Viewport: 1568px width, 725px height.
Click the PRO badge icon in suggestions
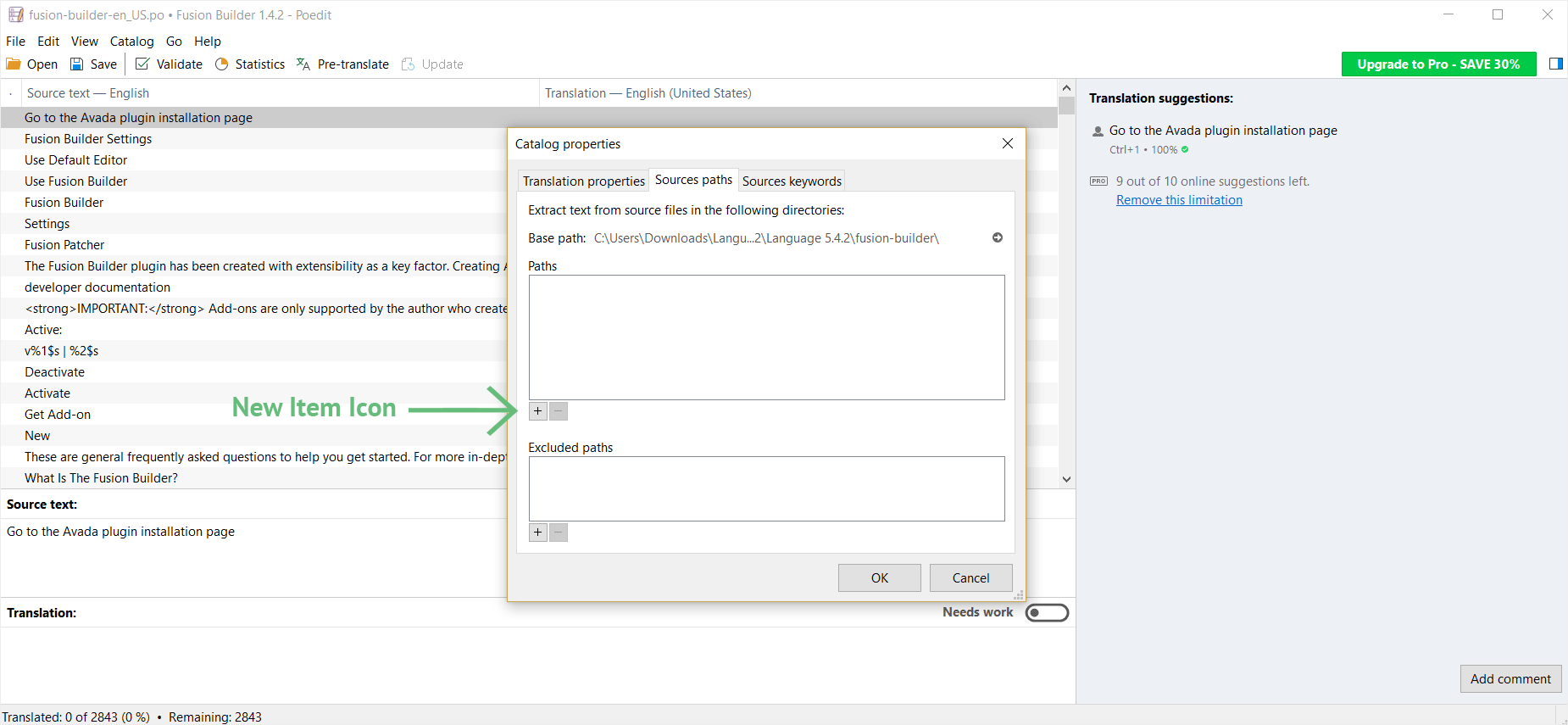[x=1098, y=181]
